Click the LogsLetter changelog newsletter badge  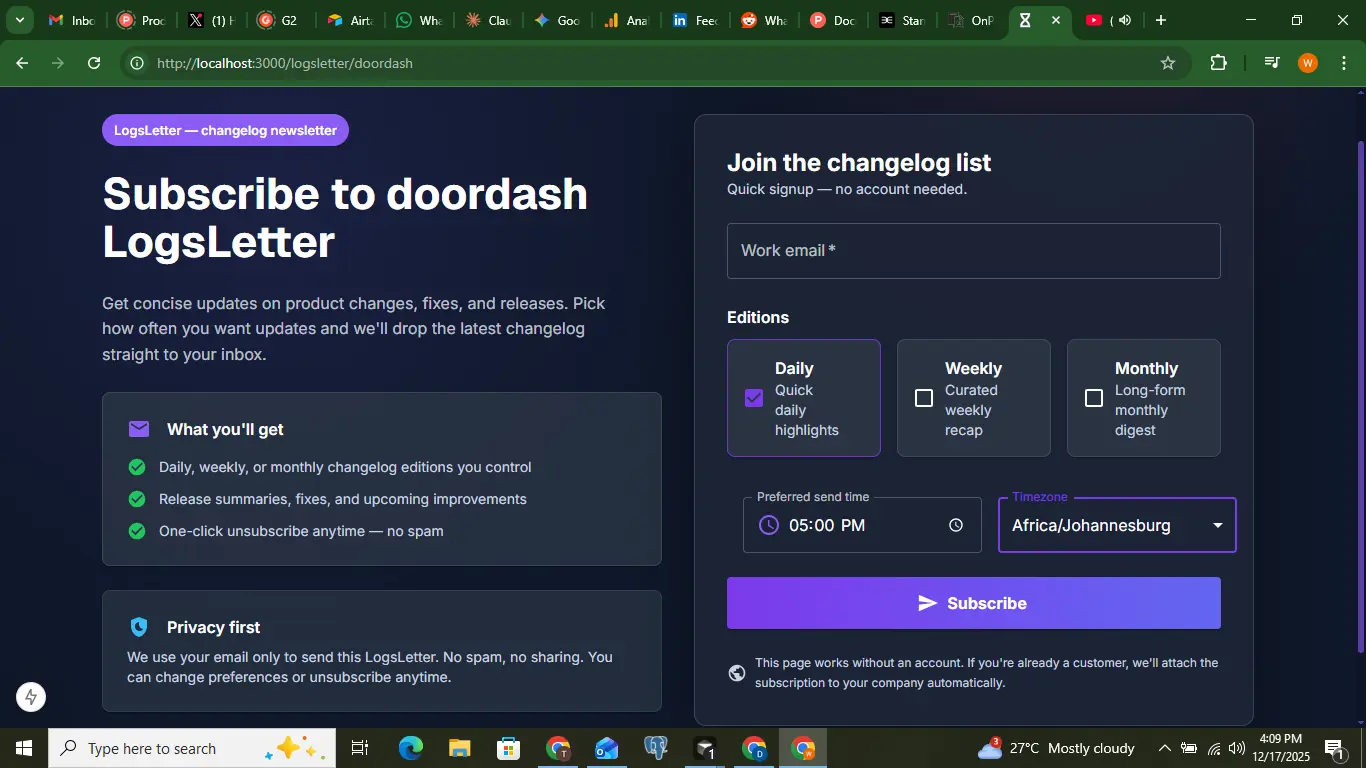point(225,130)
